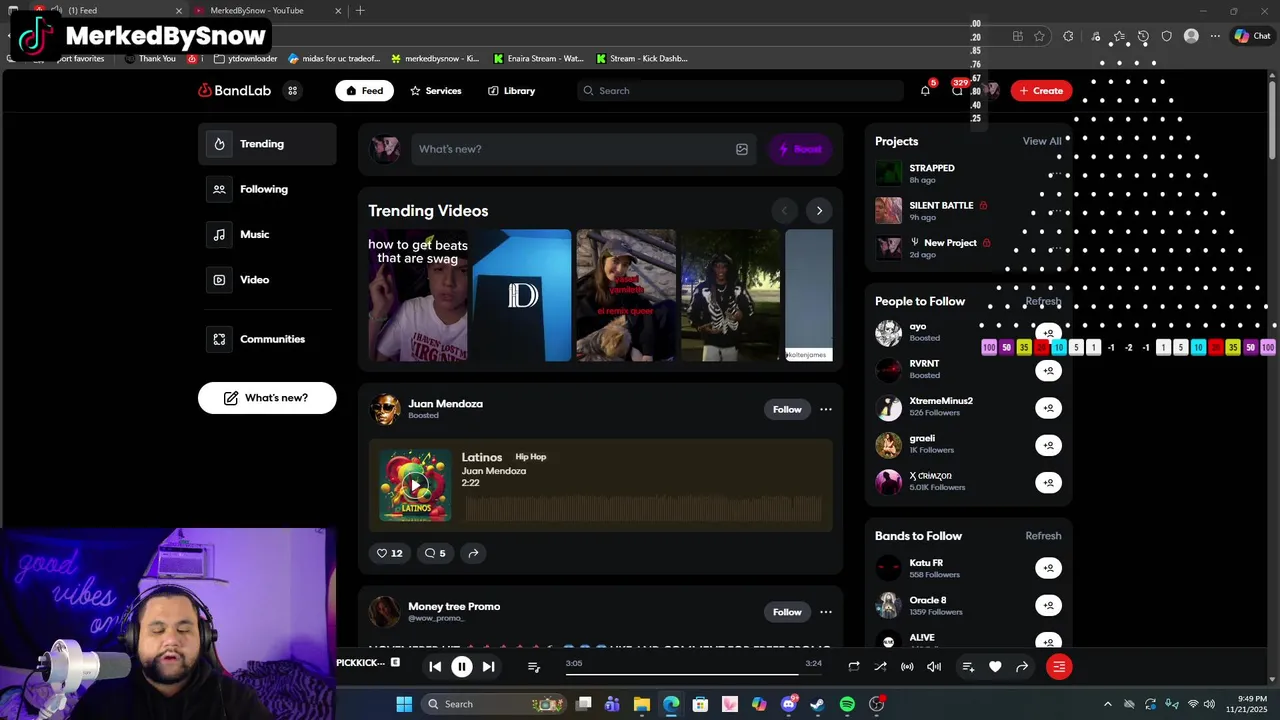Follow XtremeMinus2 with plus button

point(1048,408)
